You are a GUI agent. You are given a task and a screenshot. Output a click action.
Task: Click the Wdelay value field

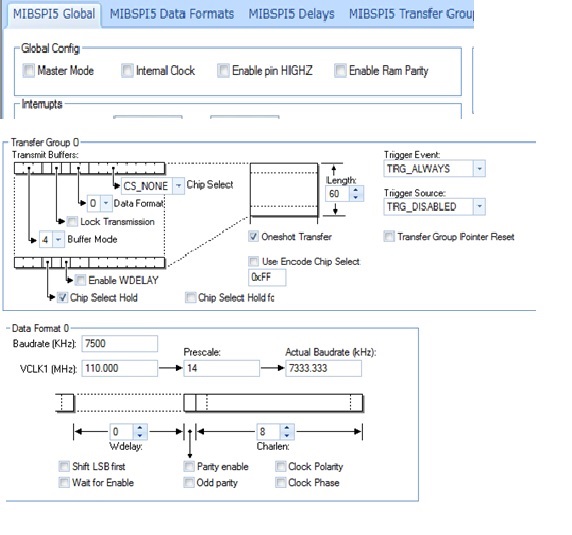point(122,432)
